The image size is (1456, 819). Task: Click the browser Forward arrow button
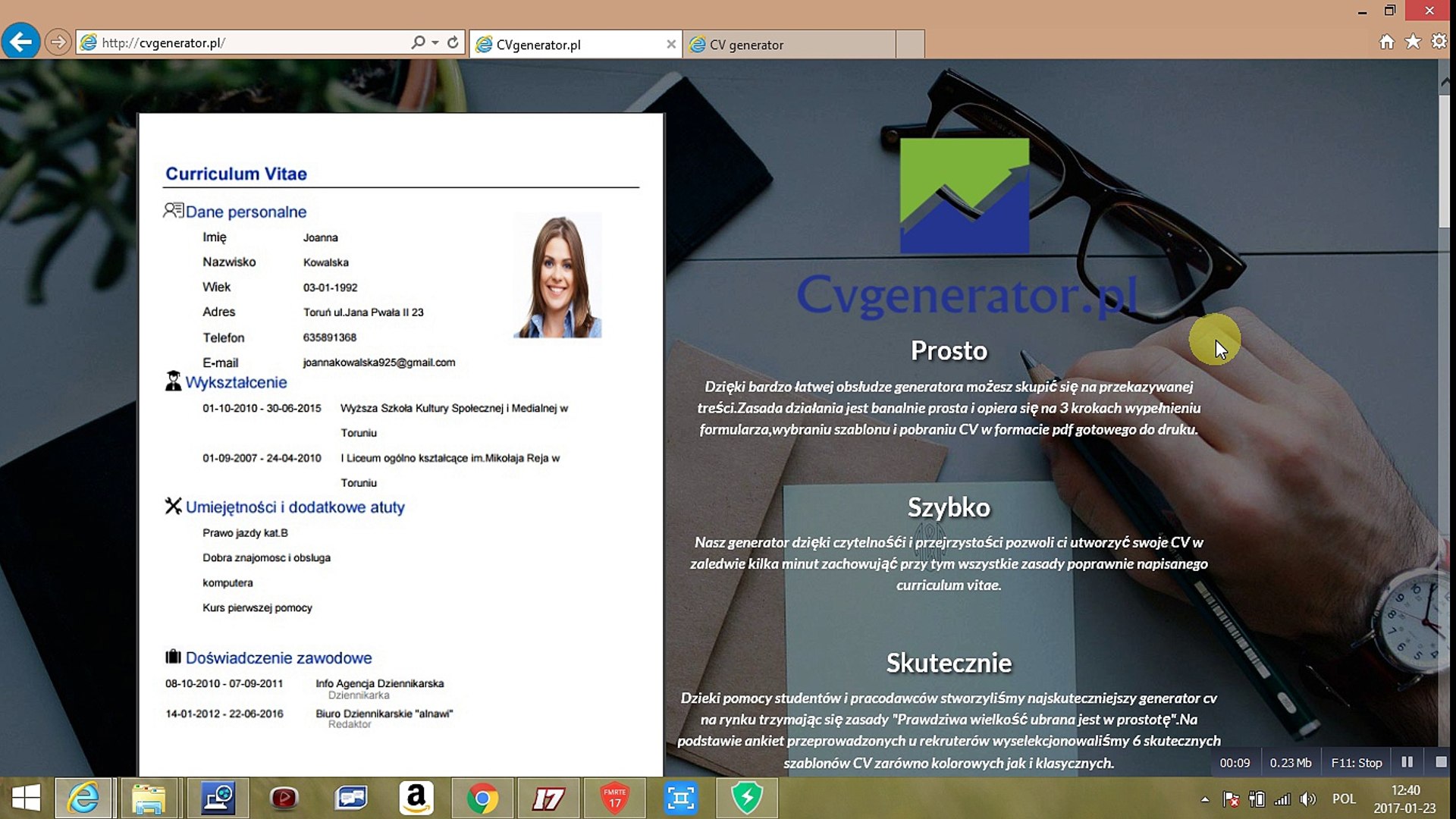58,42
